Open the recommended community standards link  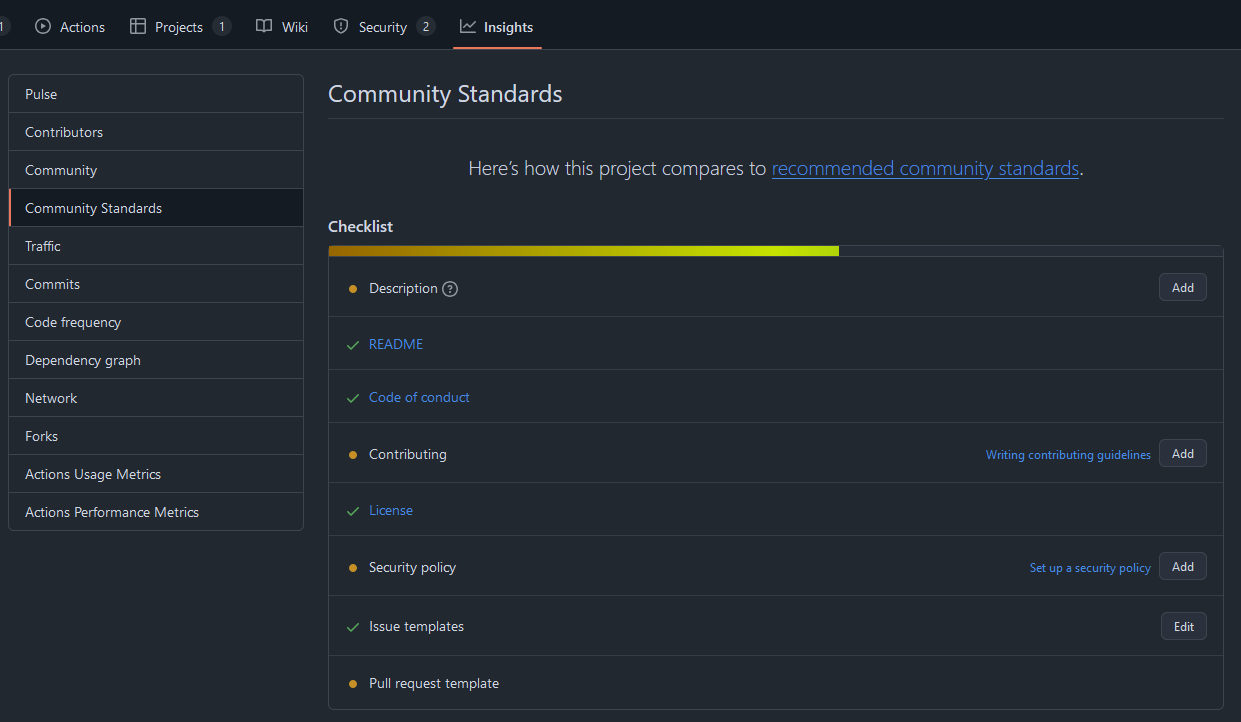point(925,168)
